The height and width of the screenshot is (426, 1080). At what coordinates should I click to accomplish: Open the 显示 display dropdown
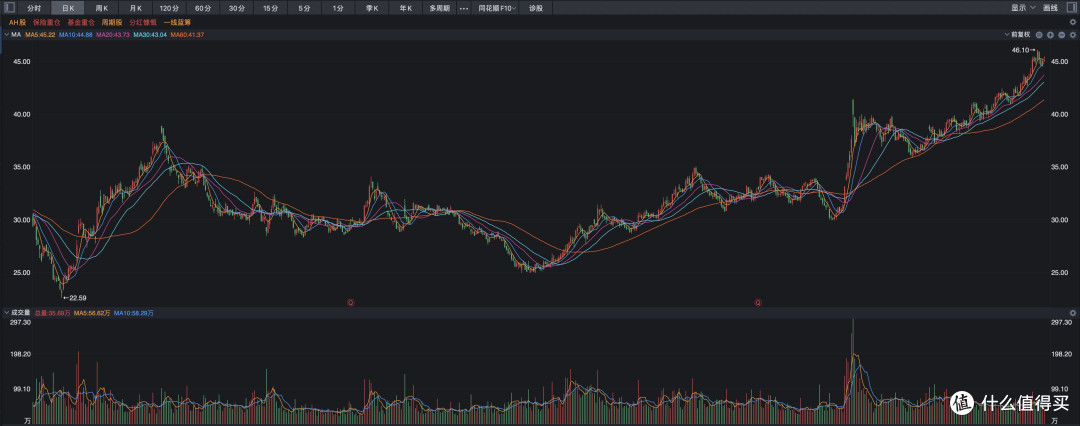[1023, 8]
